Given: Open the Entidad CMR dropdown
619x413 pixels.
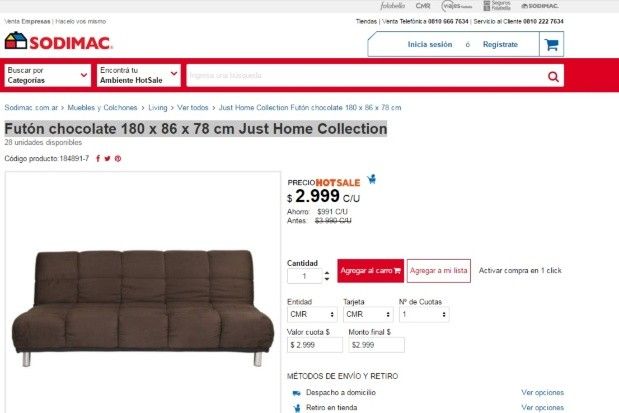Looking at the screenshot, I should 312,314.
